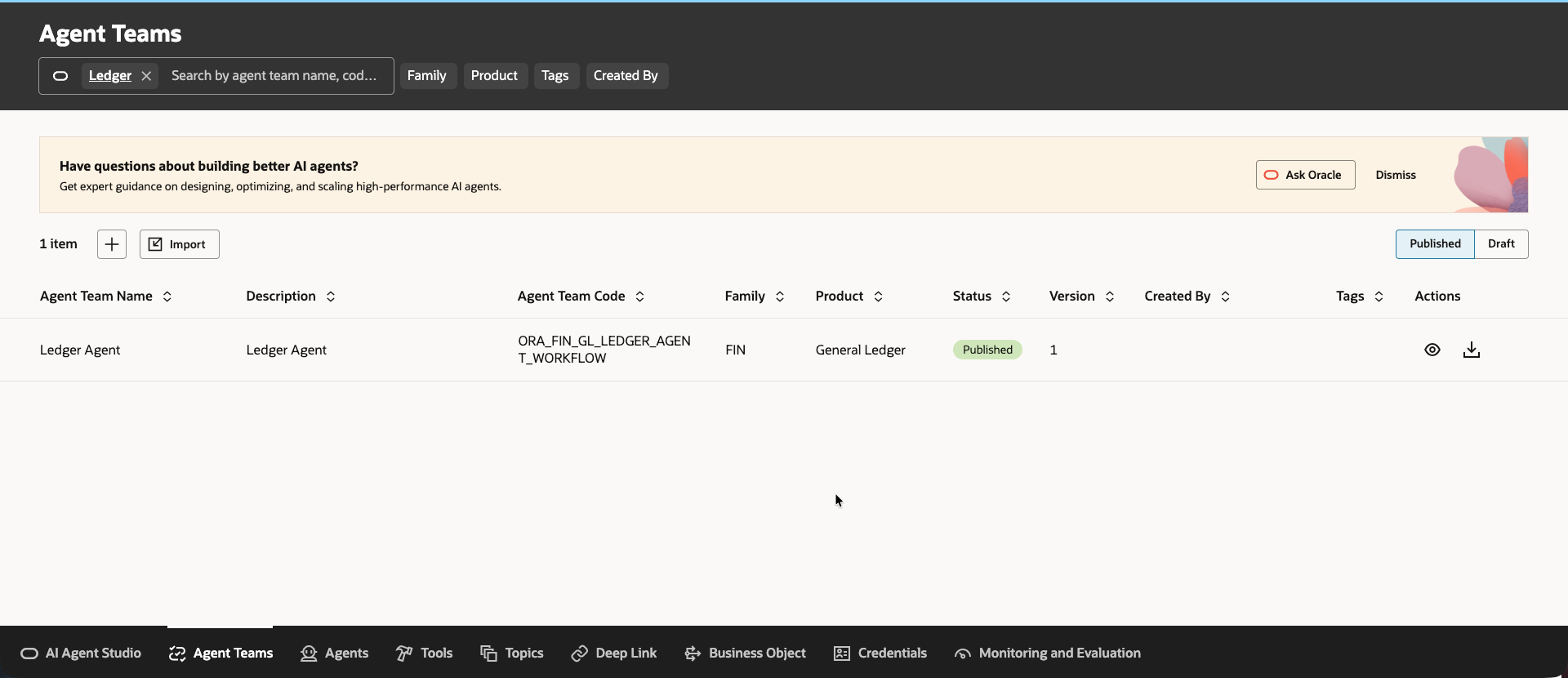Sort the table by Family column

[780, 297]
